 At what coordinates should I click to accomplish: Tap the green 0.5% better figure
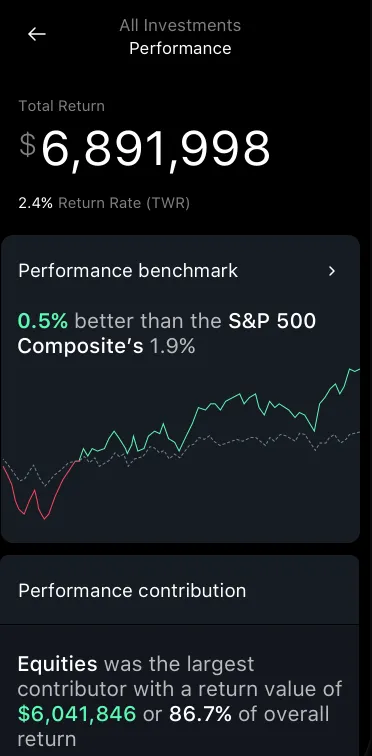click(x=43, y=322)
